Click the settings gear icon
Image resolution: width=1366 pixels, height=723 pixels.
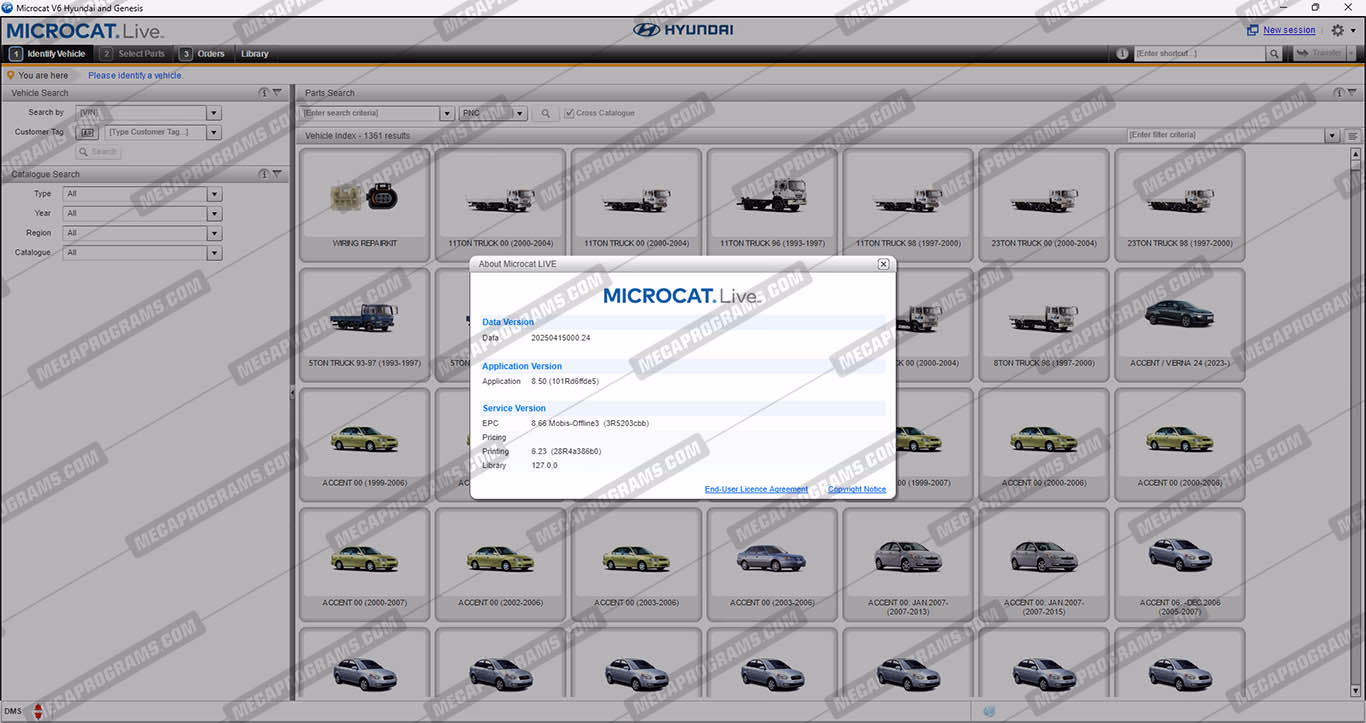[1338, 30]
